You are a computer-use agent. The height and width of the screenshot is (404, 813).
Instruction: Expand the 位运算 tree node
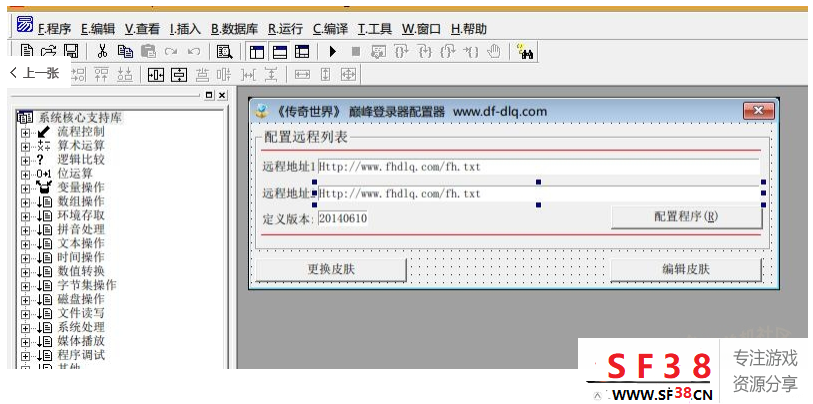coord(25,175)
